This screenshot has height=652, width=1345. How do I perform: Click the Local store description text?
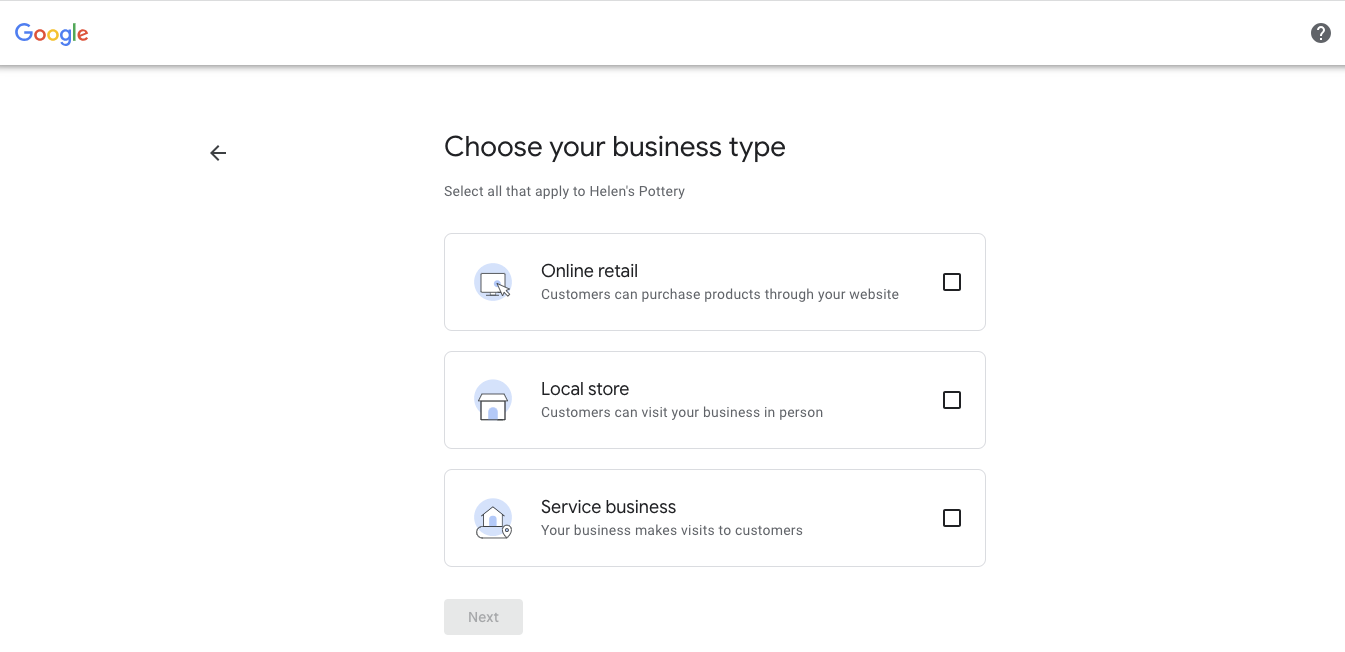tap(682, 411)
